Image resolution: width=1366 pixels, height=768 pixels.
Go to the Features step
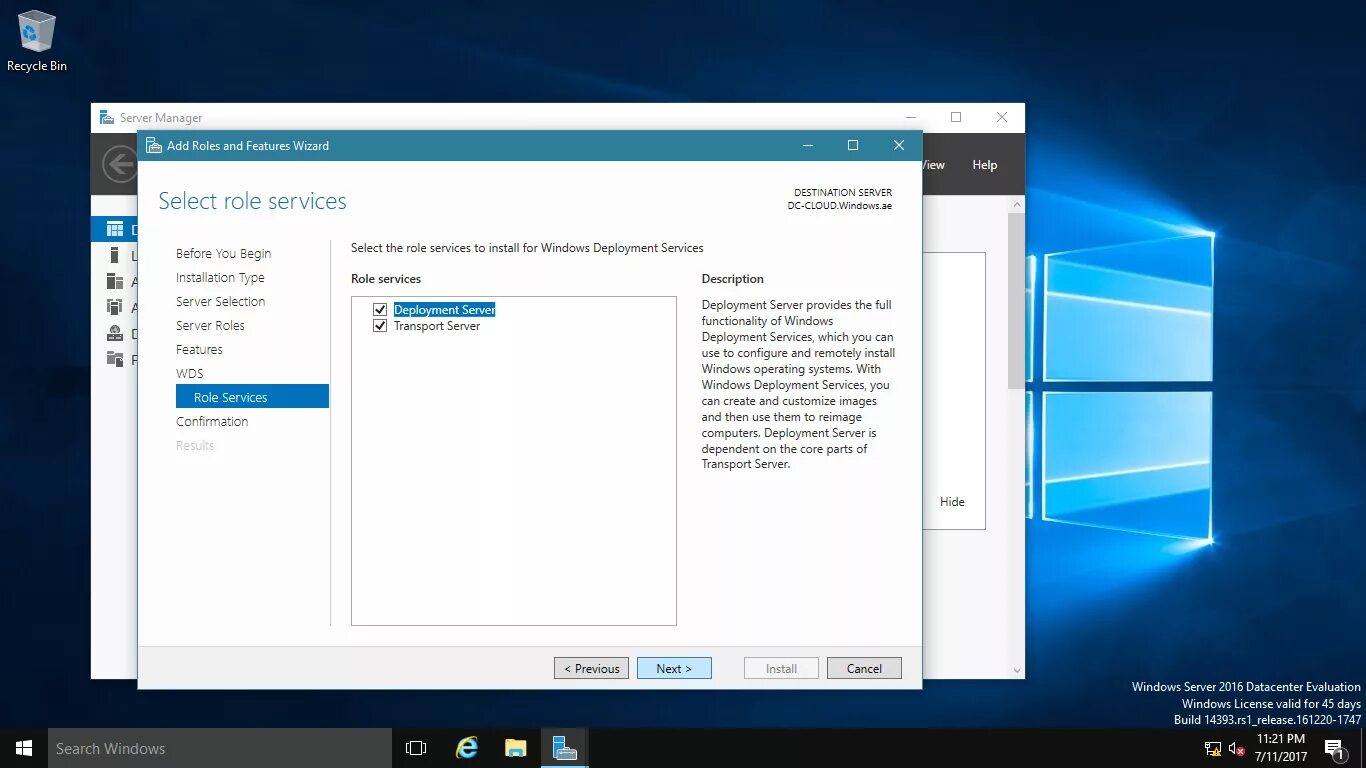[199, 350]
